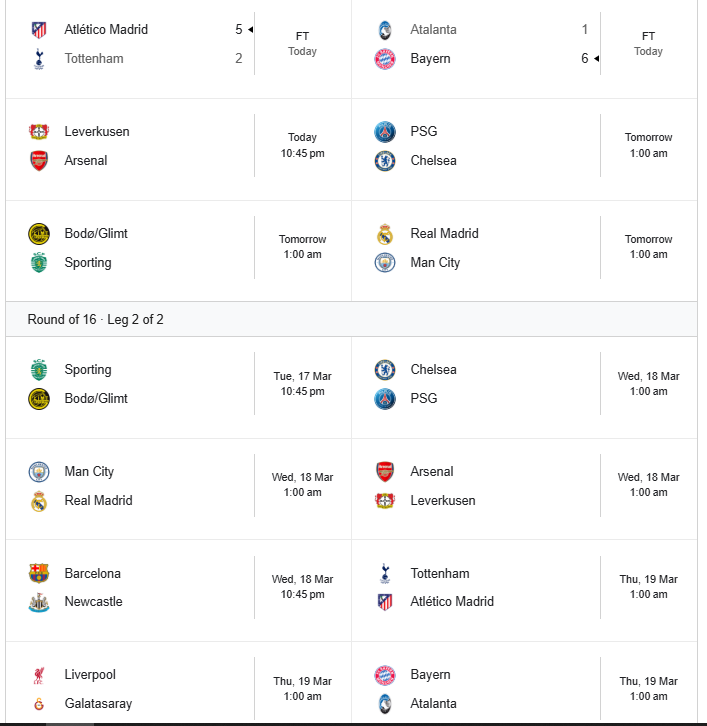Open the Liverpool team name link

click(90, 675)
